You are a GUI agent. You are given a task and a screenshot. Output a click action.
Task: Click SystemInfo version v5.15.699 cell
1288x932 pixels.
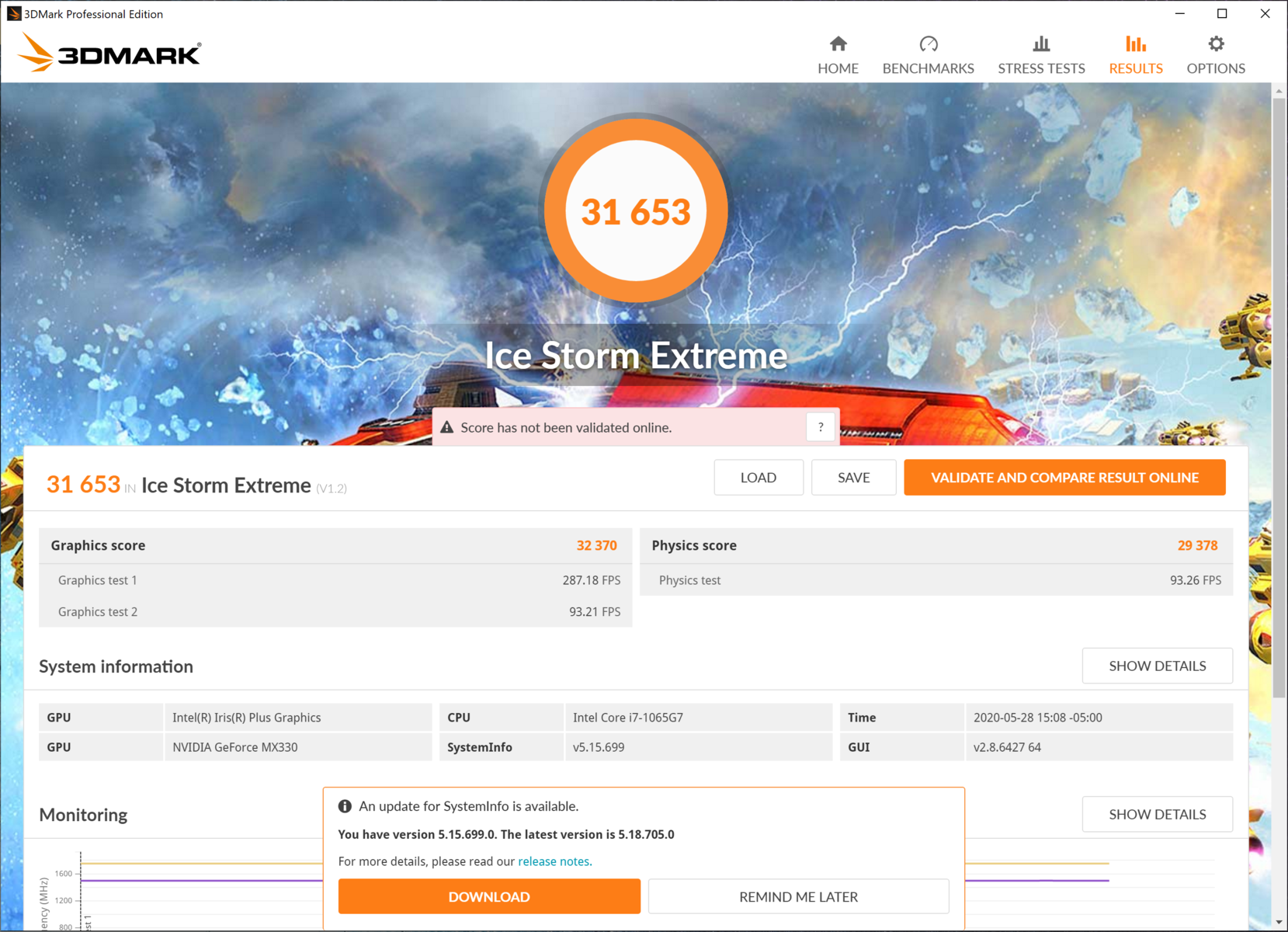point(699,747)
